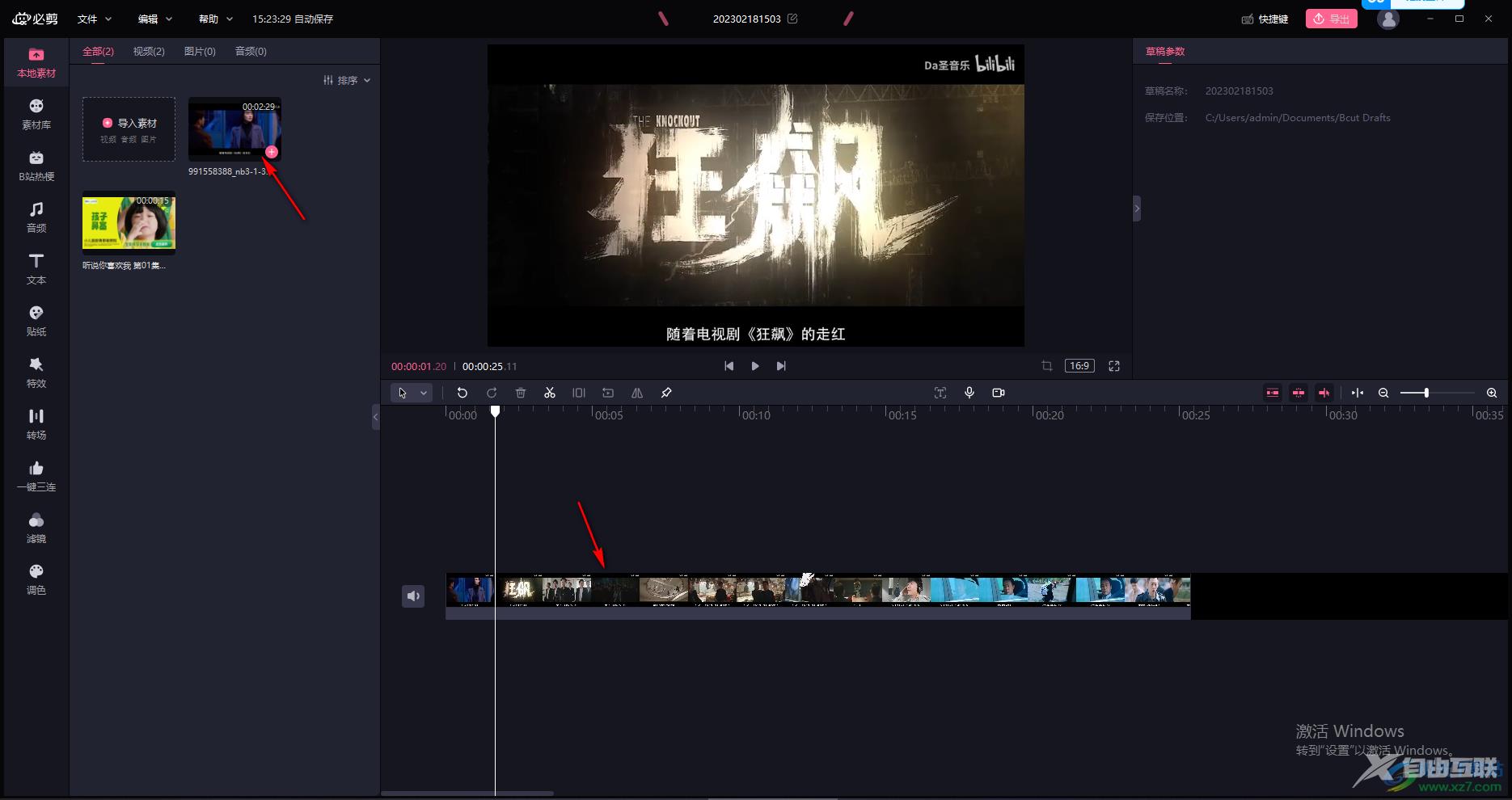Click the reverse playback icon in timeline toolbar

[608, 393]
